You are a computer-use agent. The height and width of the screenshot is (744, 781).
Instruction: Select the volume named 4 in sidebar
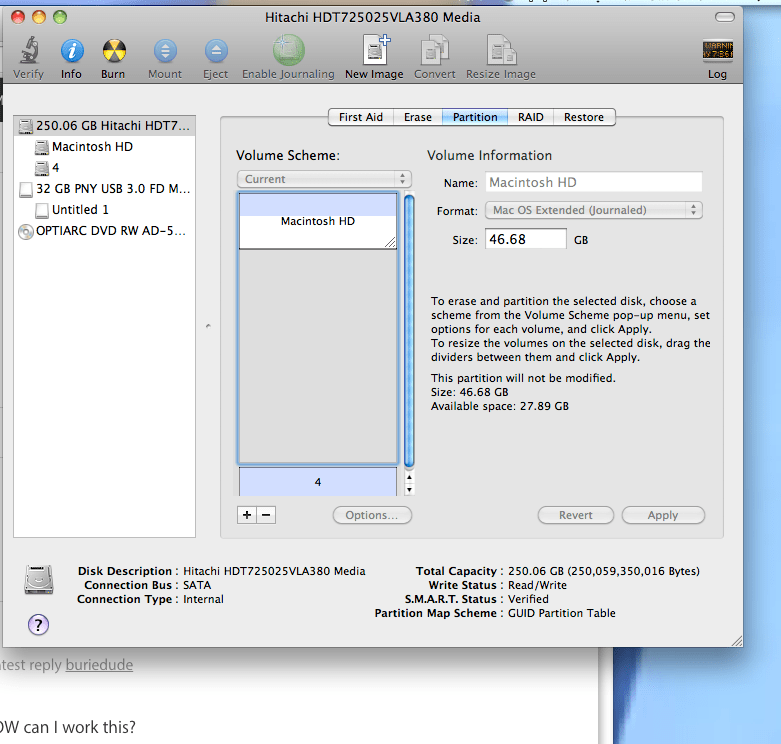pos(105,168)
